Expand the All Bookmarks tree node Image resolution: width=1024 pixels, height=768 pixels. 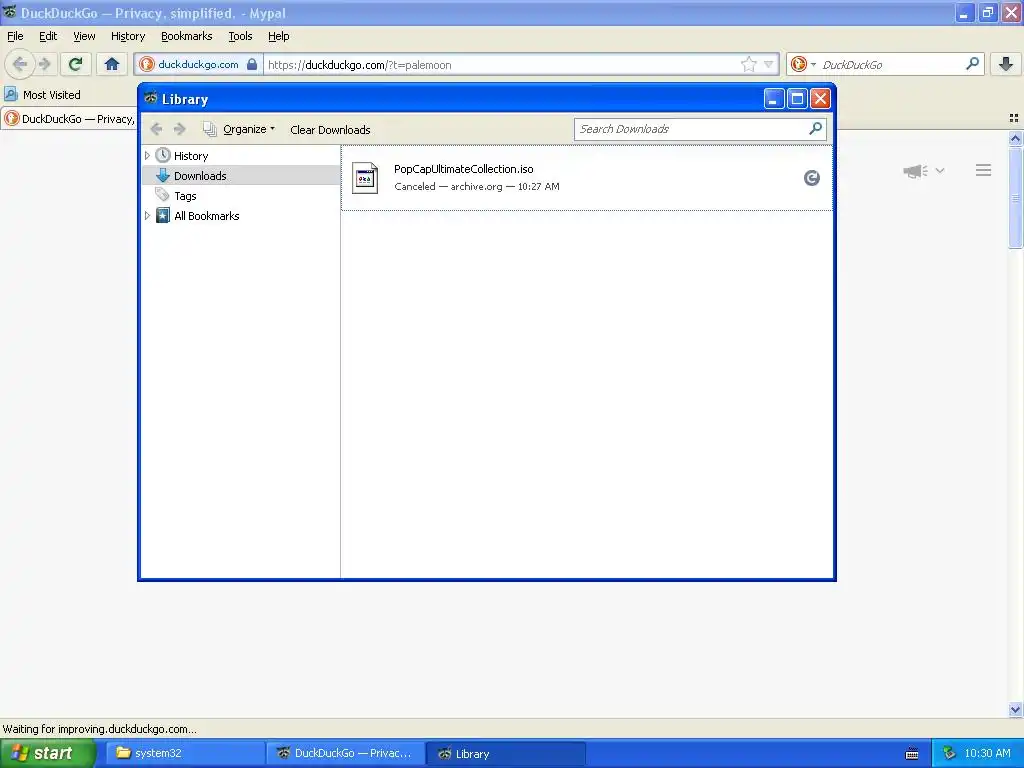tap(147, 216)
